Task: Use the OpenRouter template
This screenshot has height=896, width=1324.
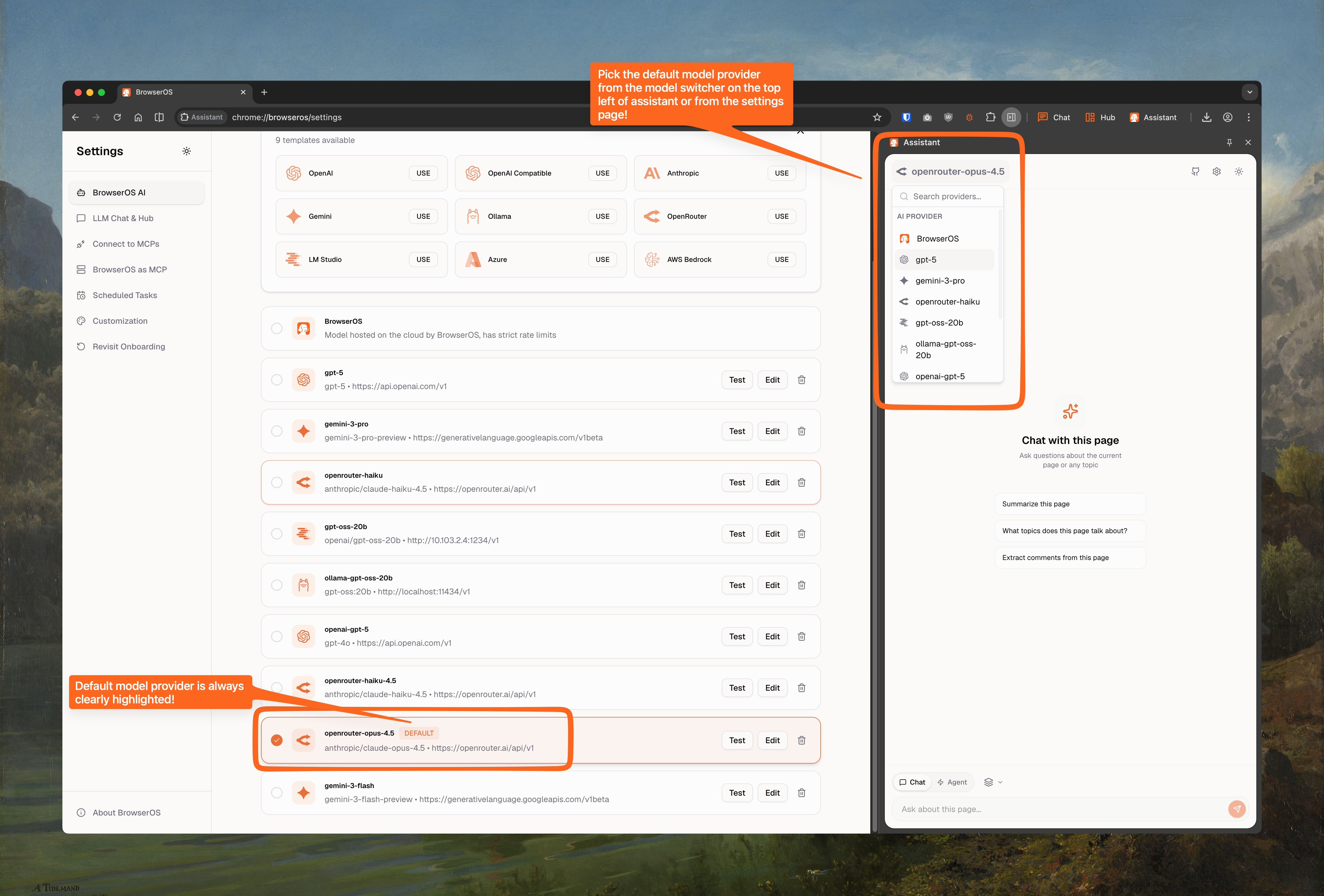Action: (x=781, y=216)
